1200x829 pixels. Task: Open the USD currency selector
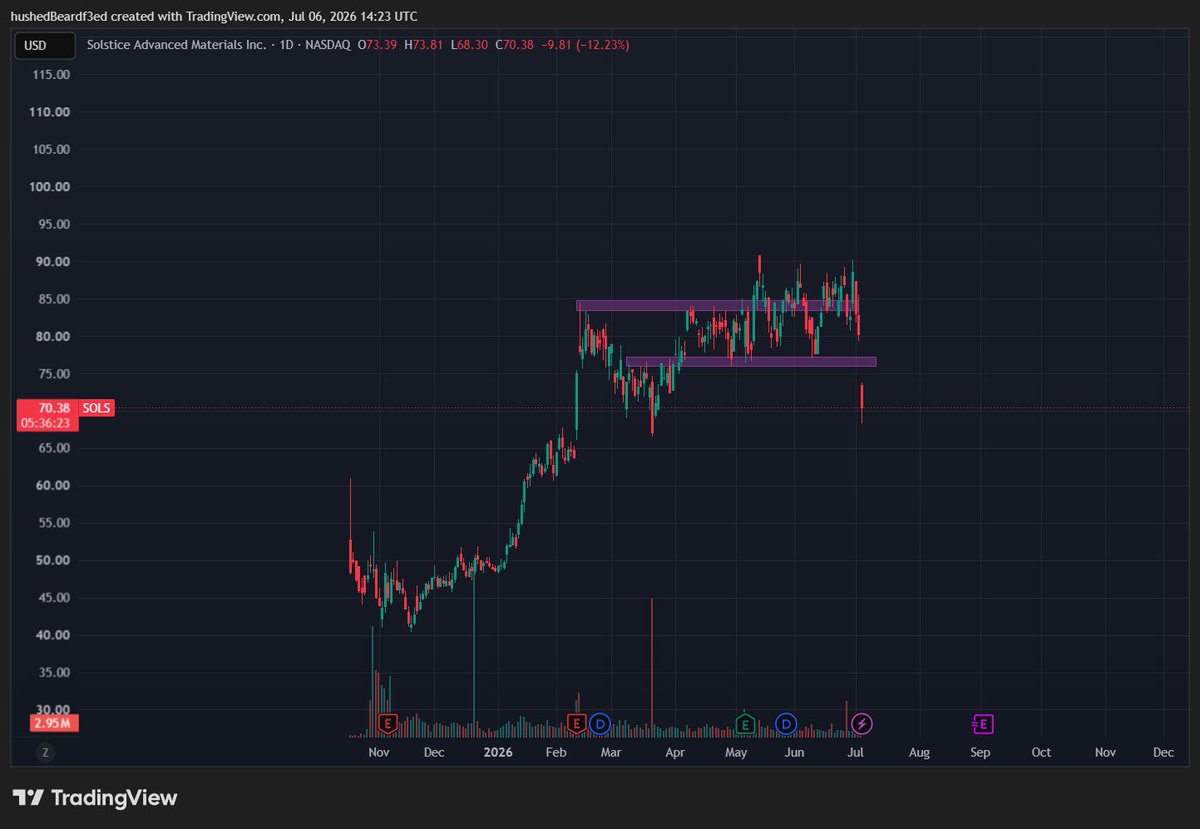[46, 45]
